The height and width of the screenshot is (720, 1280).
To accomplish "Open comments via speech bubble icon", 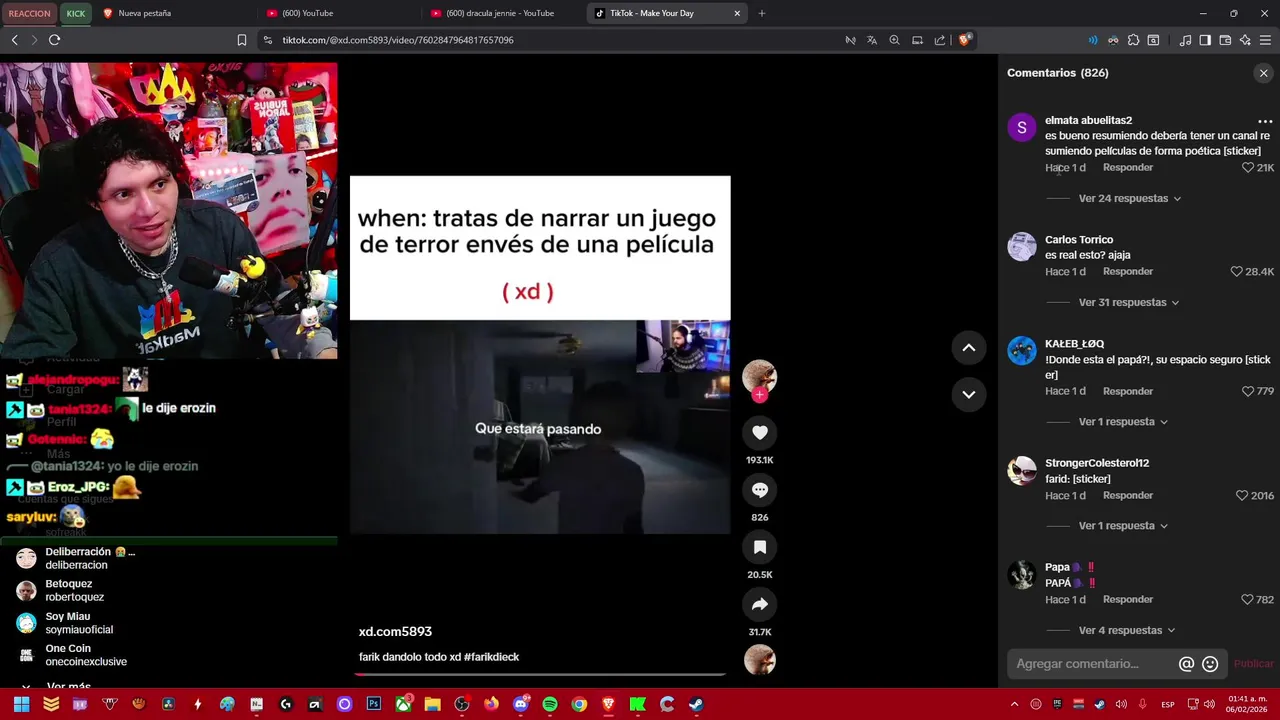I will coord(760,490).
